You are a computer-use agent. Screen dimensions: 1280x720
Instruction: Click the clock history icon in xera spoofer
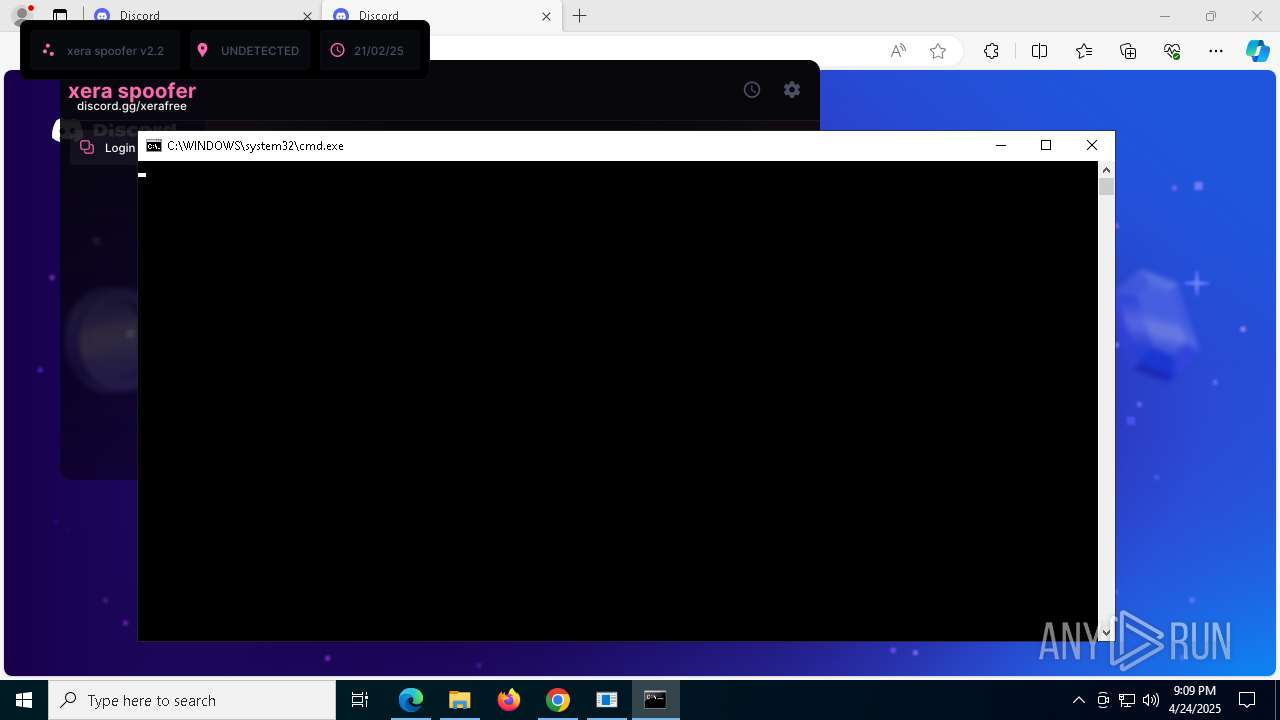click(x=752, y=90)
